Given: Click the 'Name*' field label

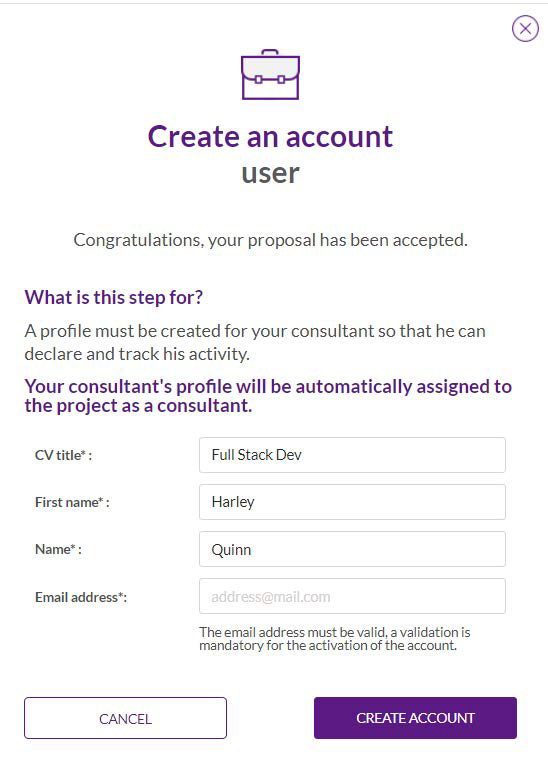Looking at the screenshot, I should click(x=58, y=550).
